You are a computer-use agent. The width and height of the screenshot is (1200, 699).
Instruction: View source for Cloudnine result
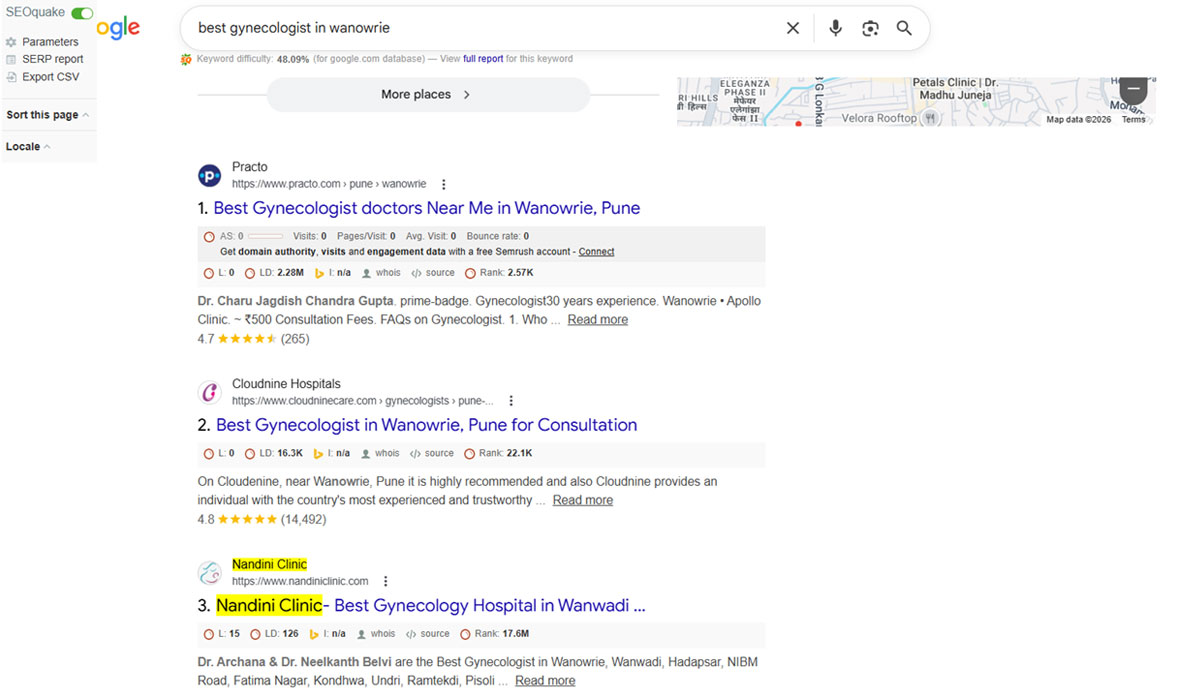432,454
